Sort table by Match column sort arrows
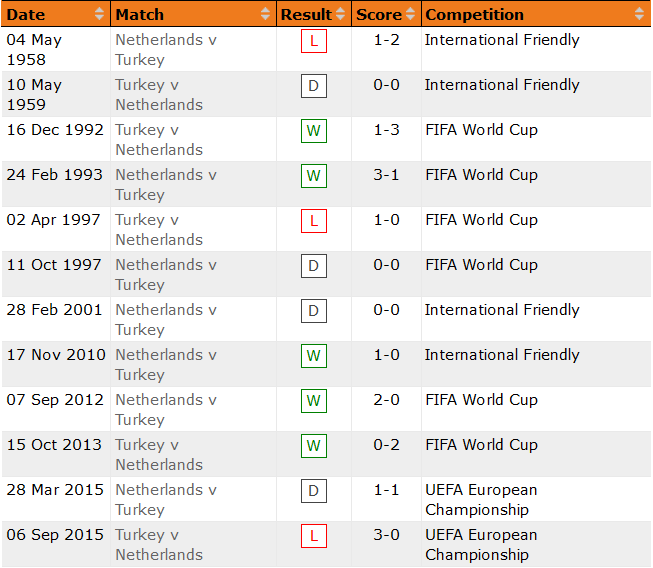 click(x=265, y=14)
